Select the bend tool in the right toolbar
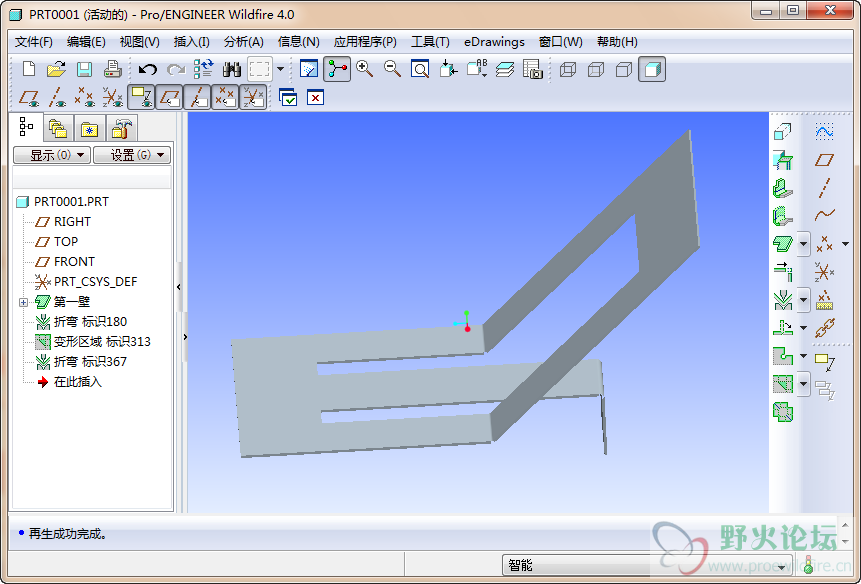Image resolution: width=861 pixels, height=584 pixels. (x=782, y=300)
